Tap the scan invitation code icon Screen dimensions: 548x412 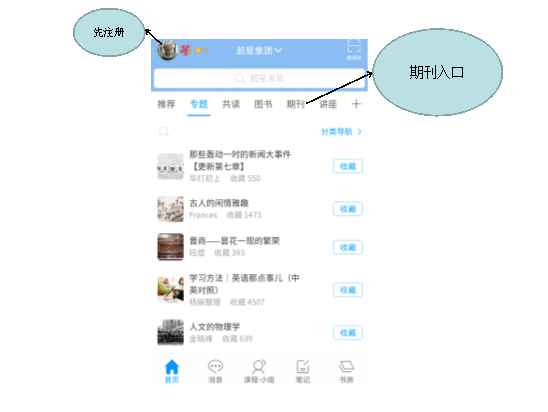[x=354, y=50]
